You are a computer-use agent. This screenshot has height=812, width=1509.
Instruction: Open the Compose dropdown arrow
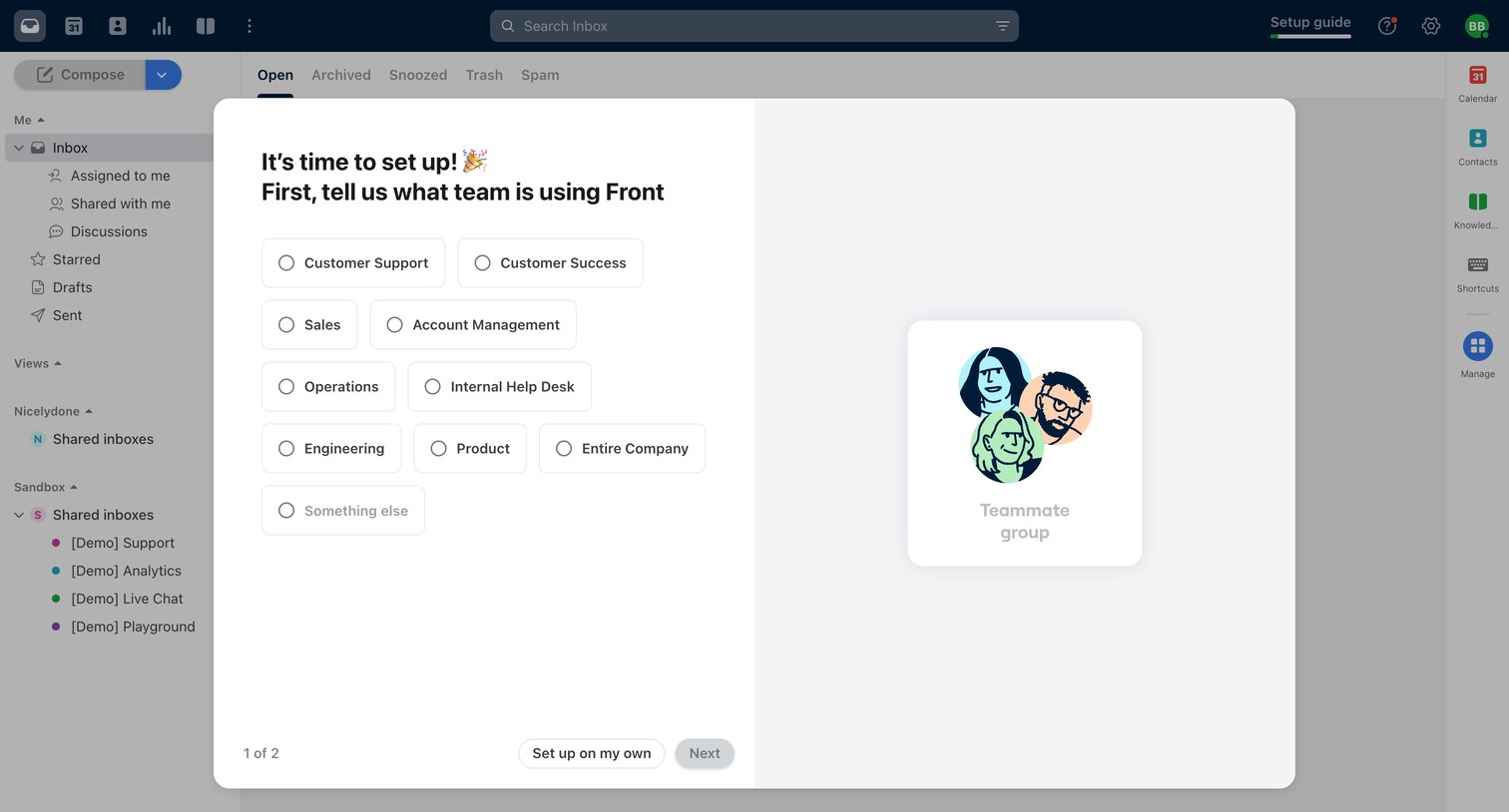coord(163,75)
